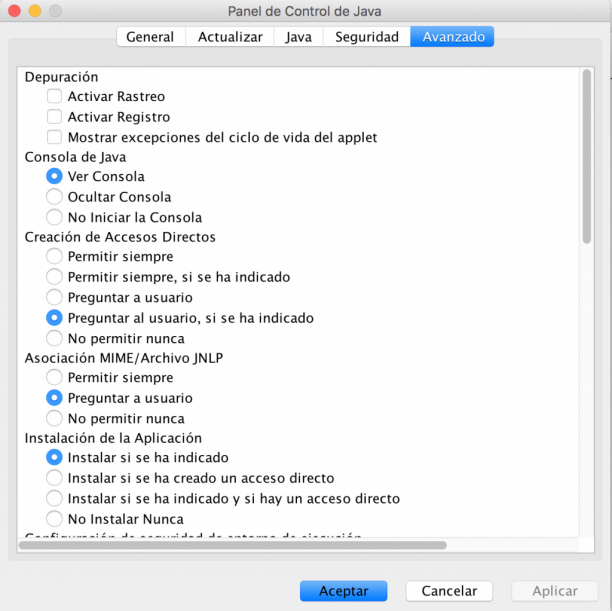612x611 pixels.
Task: Tick Mostrar excepciones del ciclo de vida del applet
Action: click(x=54, y=137)
